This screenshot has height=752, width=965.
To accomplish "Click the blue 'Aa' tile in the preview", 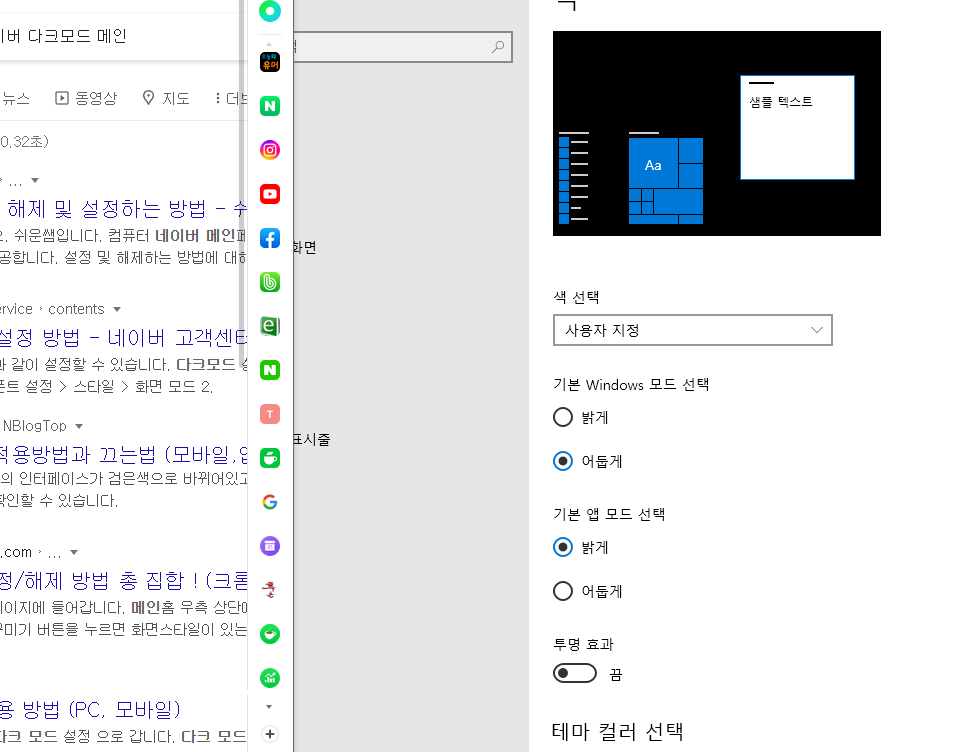I will 653,162.
